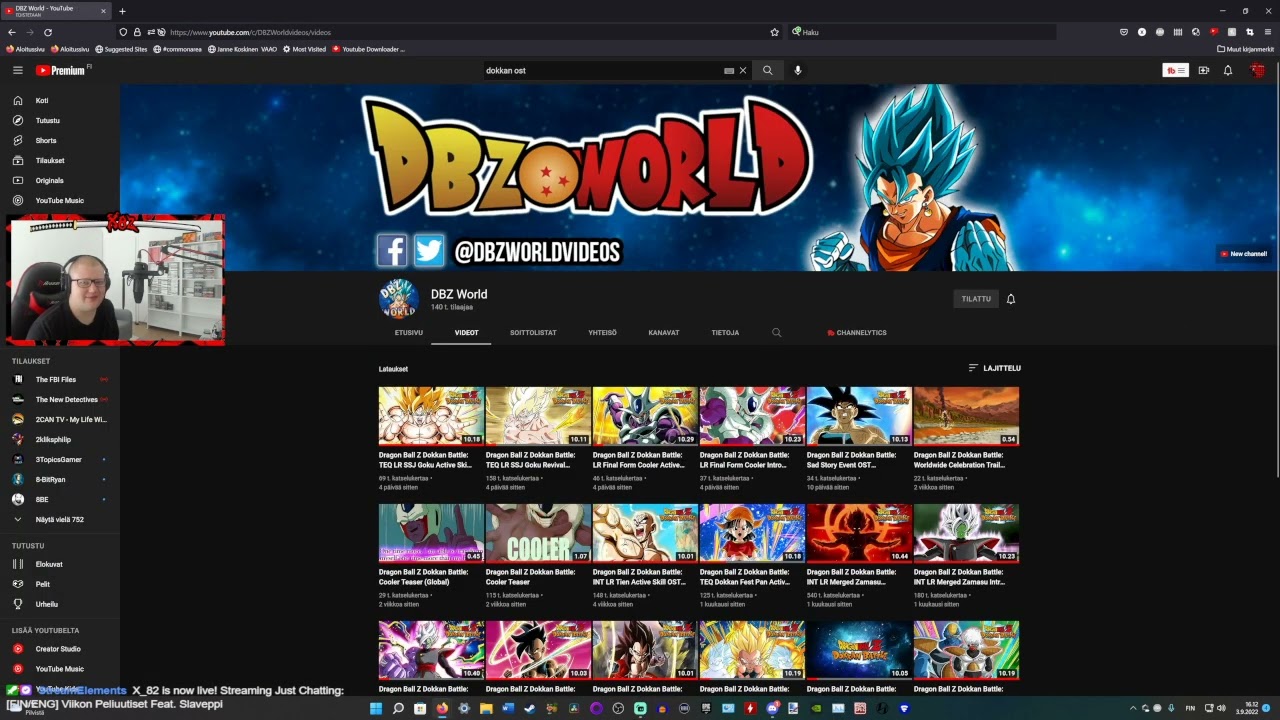
Task: Open Sad Story Event OST video thumbnail
Action: tap(859, 416)
